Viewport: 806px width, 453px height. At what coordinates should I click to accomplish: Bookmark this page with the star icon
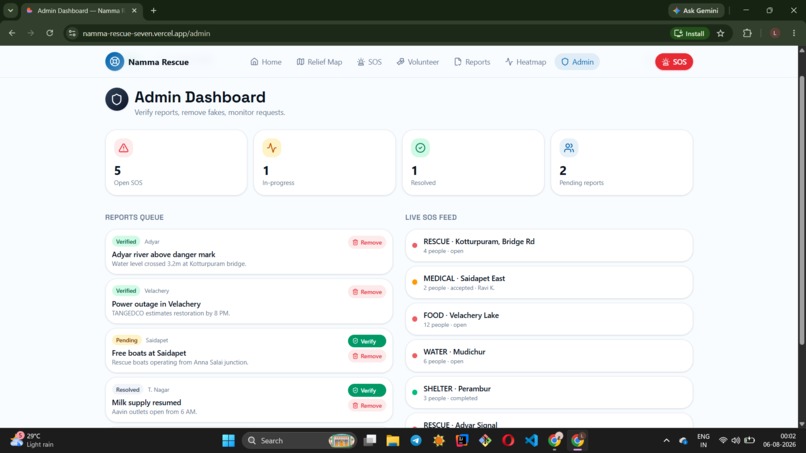(x=720, y=33)
